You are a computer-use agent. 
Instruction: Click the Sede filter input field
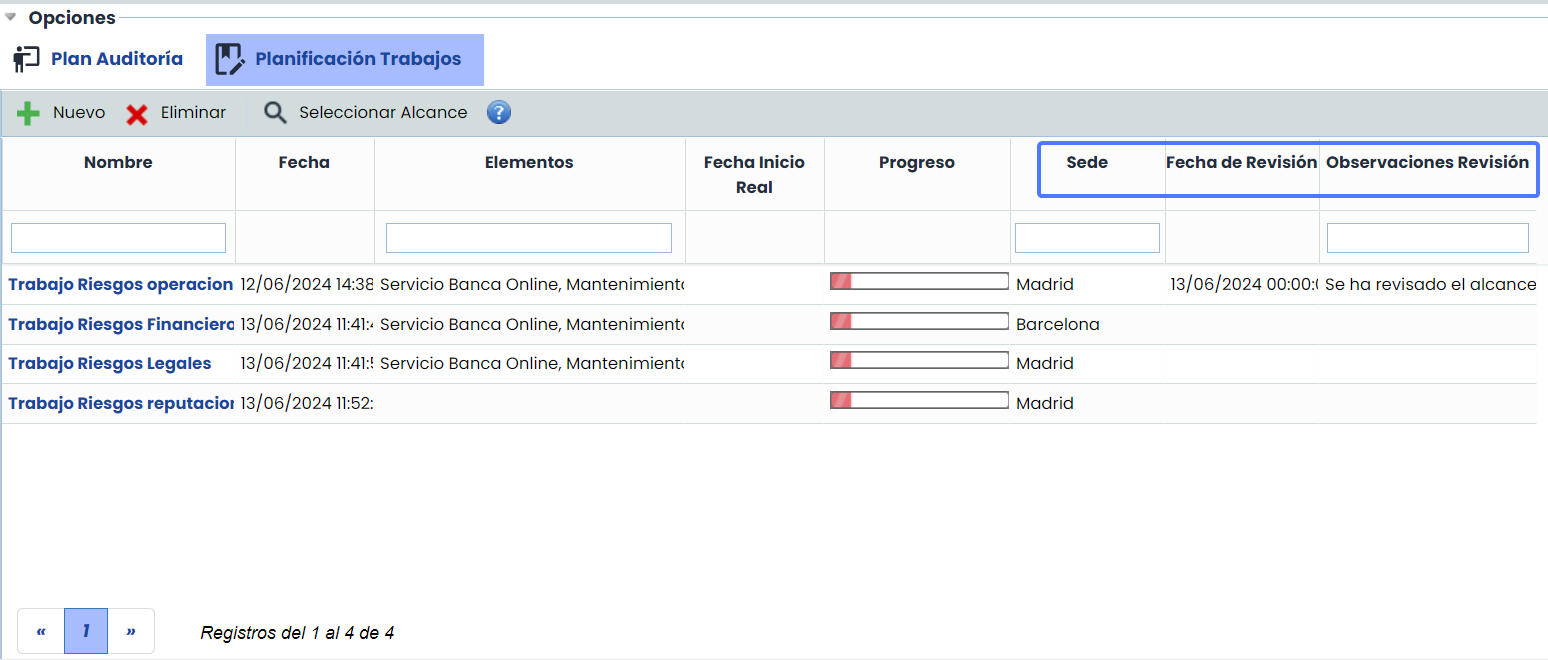click(x=1087, y=238)
